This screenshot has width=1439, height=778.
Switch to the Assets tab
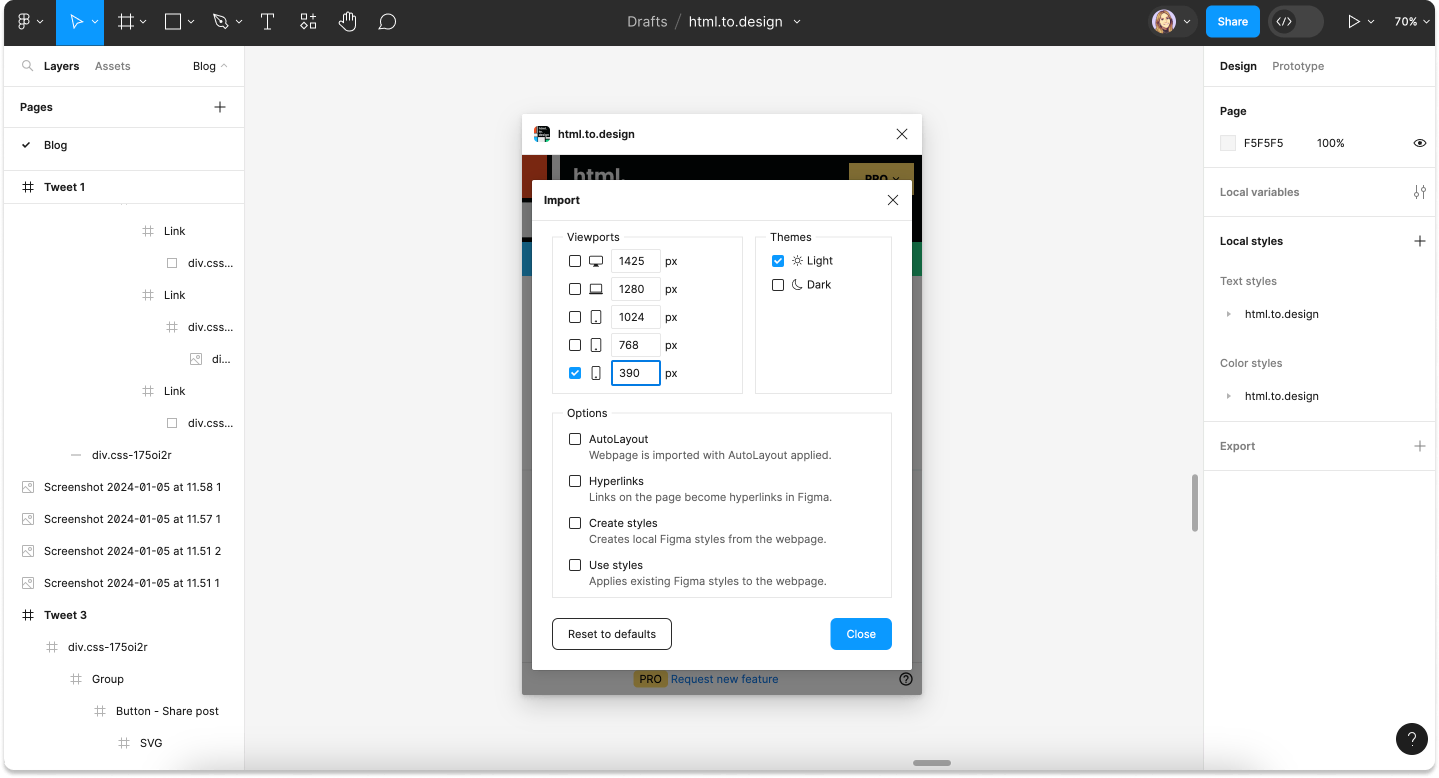click(112, 66)
